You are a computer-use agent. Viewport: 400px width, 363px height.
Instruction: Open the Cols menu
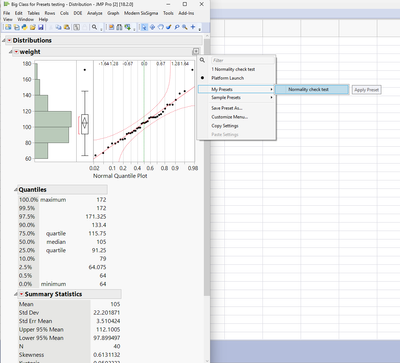pos(64,13)
